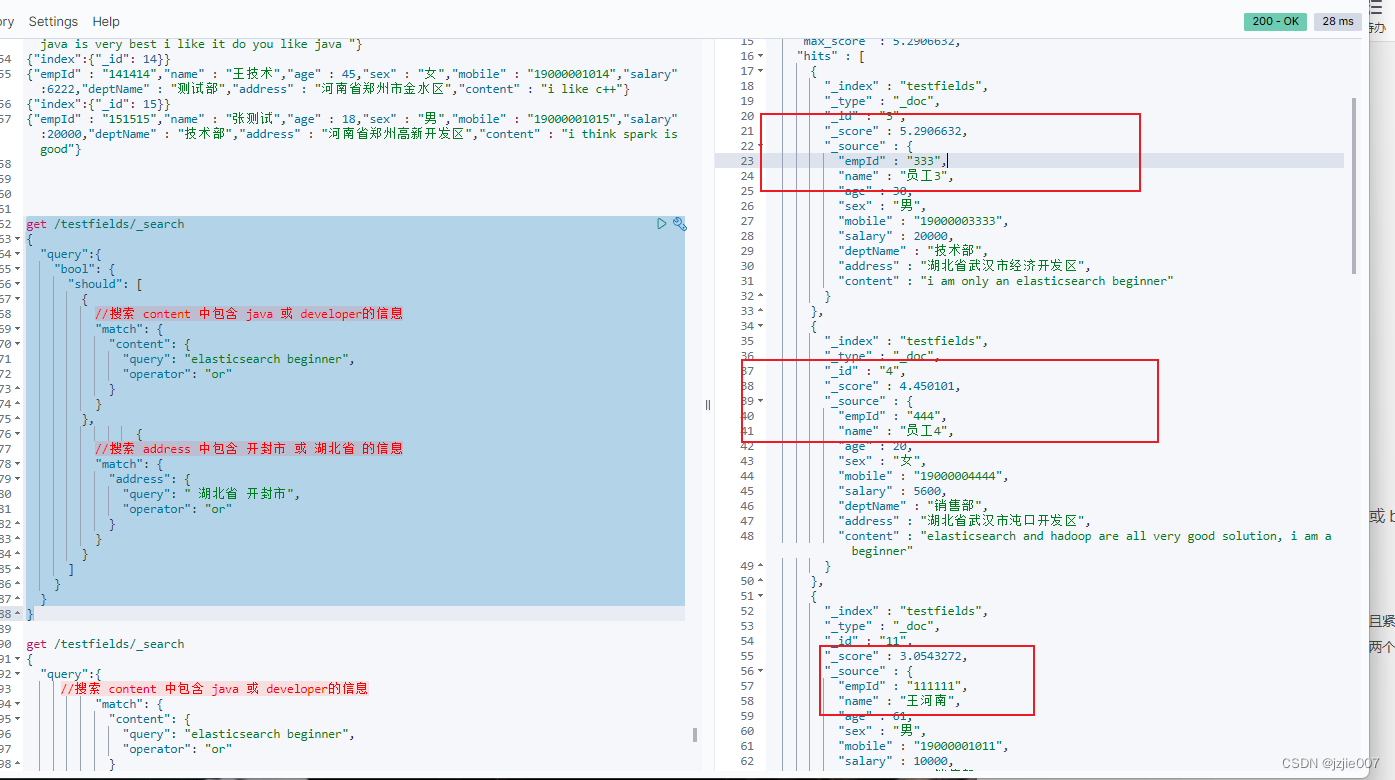Image resolution: width=1395 pixels, height=780 pixels.
Task: Click the "_score" : 4.450101 output line
Action: click(x=892, y=386)
